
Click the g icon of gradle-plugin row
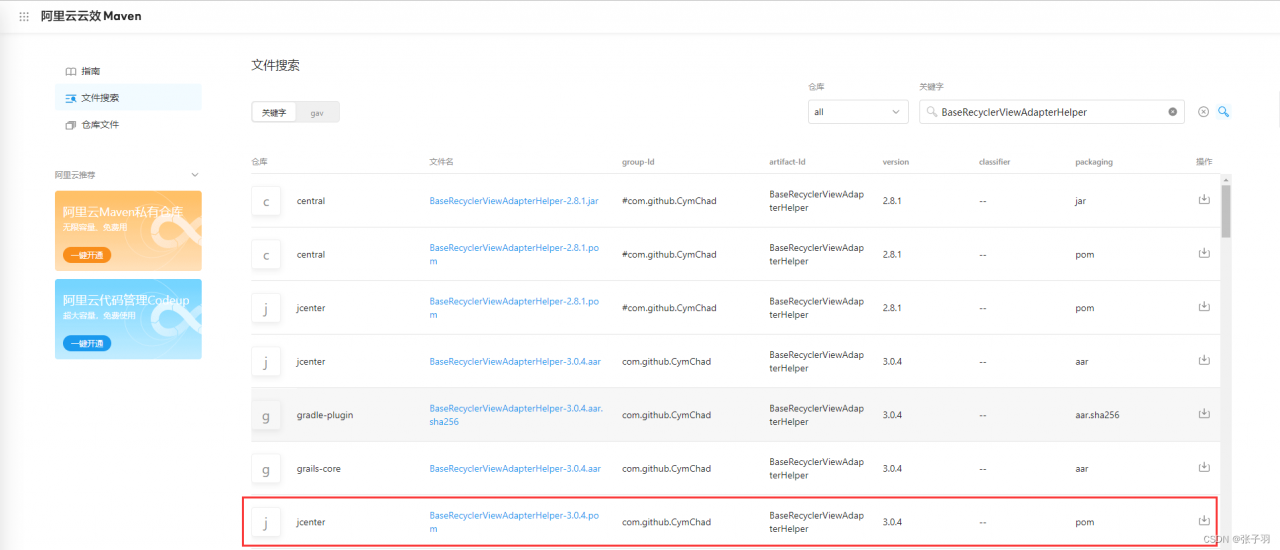[266, 415]
